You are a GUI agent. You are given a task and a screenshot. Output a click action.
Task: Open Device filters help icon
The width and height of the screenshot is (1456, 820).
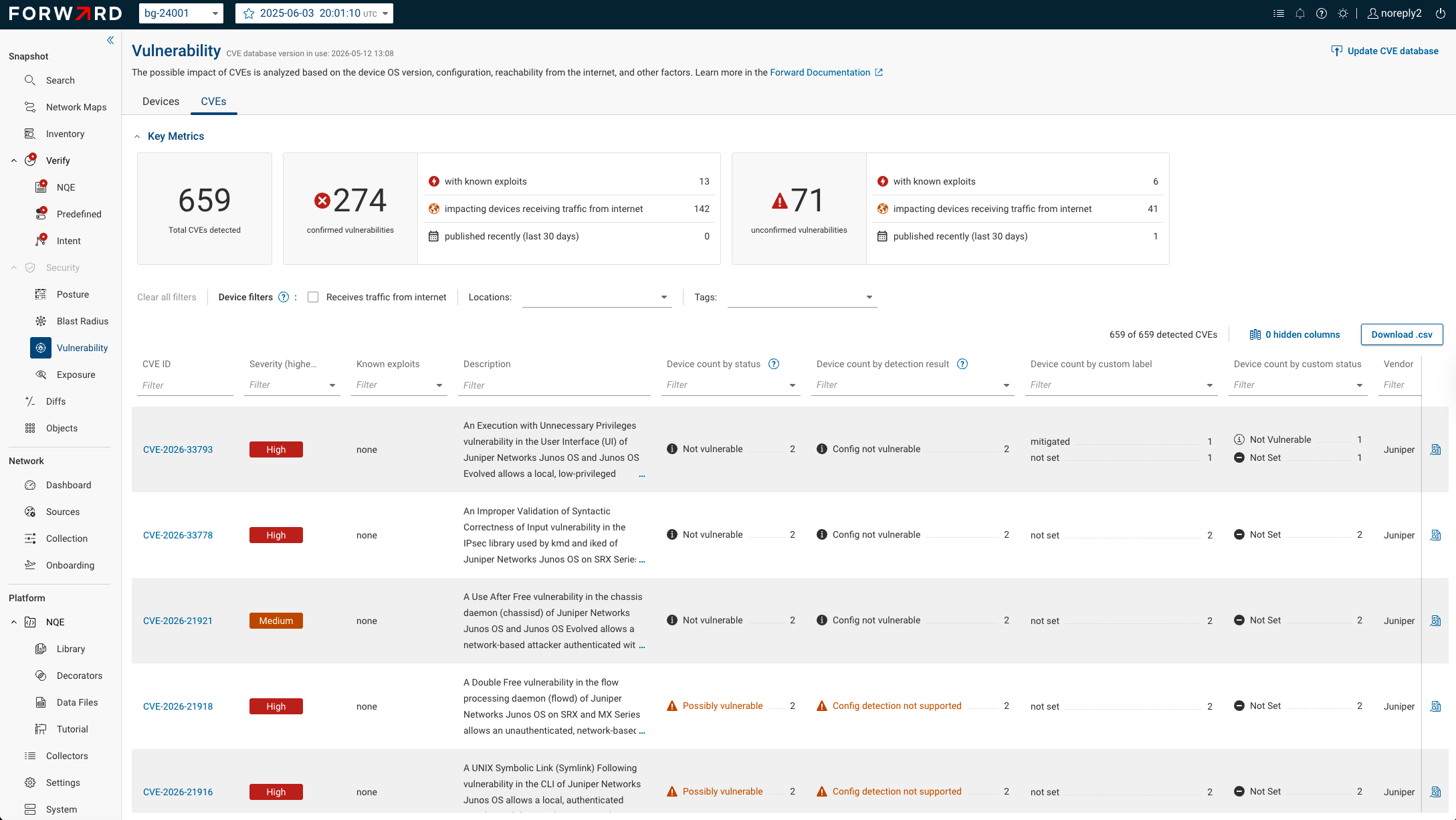[x=284, y=297]
